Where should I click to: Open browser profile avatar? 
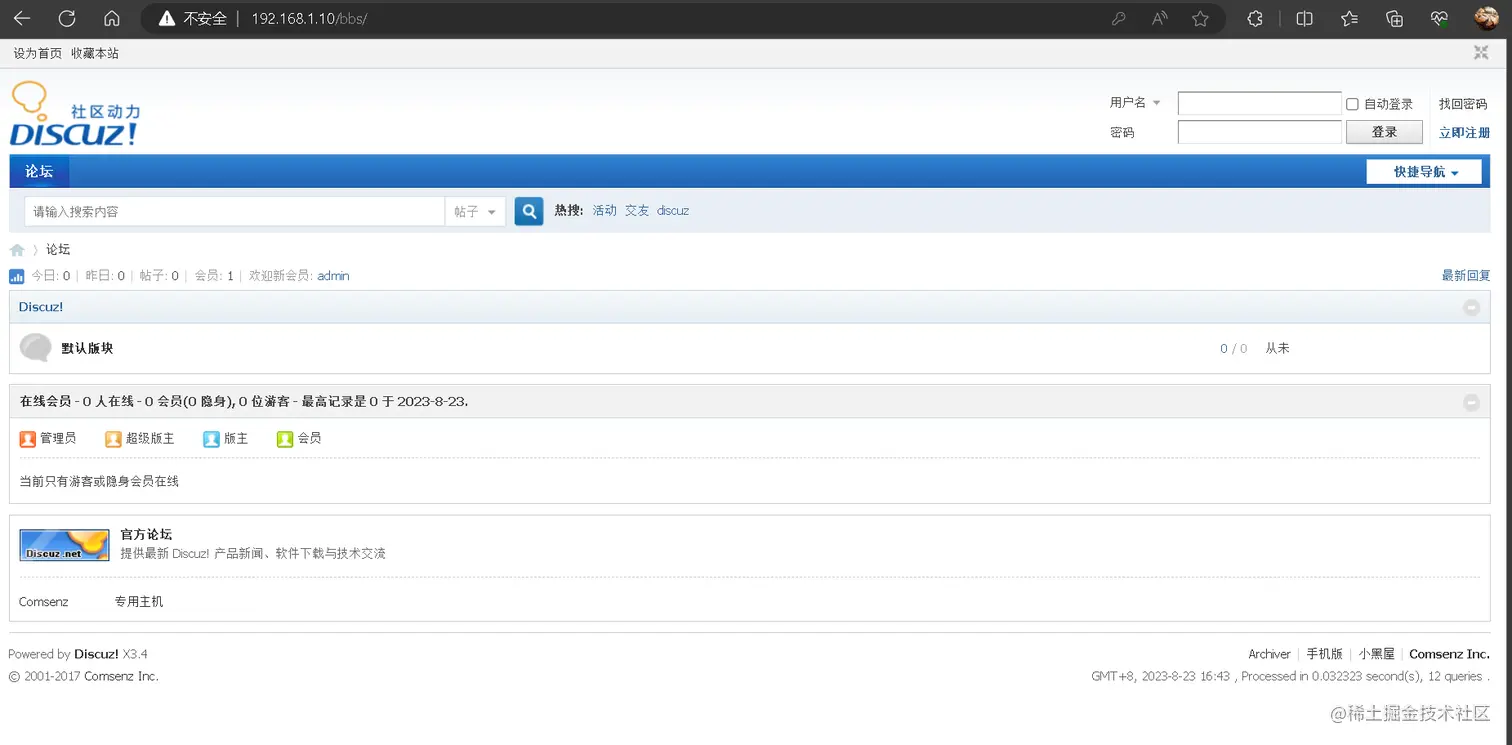coord(1486,19)
